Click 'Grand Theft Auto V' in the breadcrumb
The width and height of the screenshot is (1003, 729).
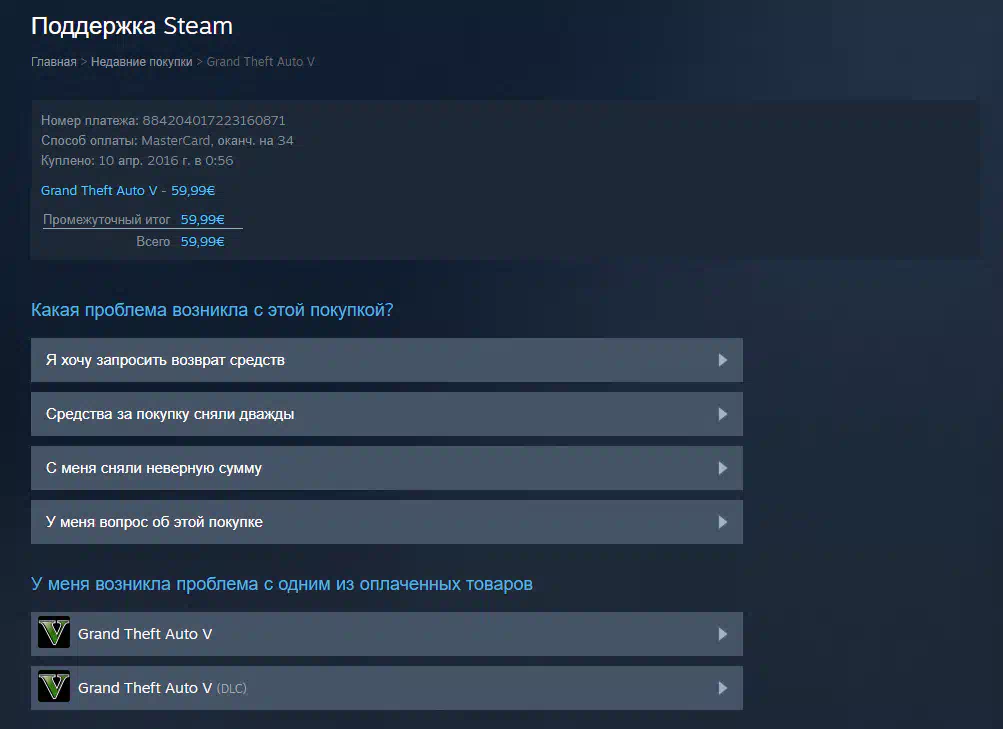[x=260, y=61]
